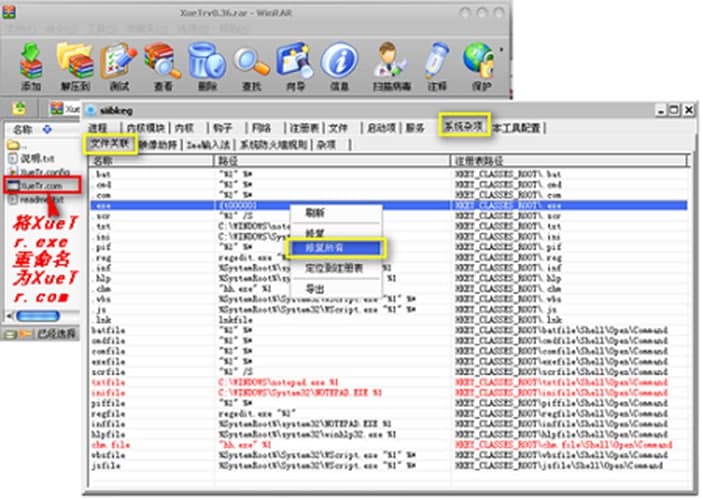This screenshot has width=703, height=500.
Task: Choose 刷新 (Refresh) in the context menu
Action: click(316, 213)
